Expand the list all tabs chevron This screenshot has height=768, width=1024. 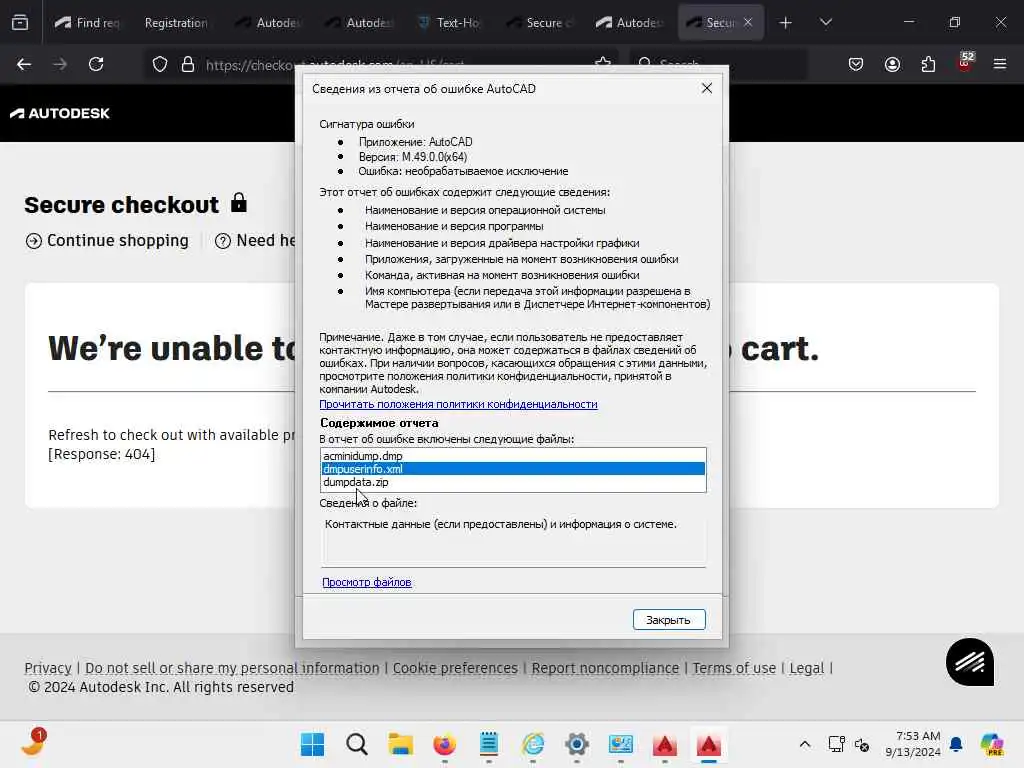click(x=825, y=22)
